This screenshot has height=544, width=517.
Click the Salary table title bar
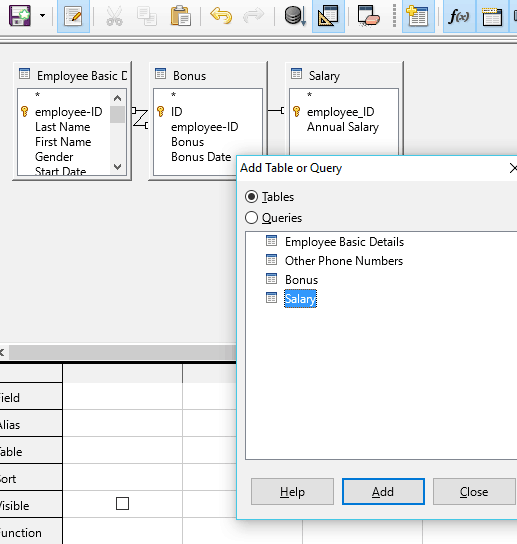click(x=344, y=75)
